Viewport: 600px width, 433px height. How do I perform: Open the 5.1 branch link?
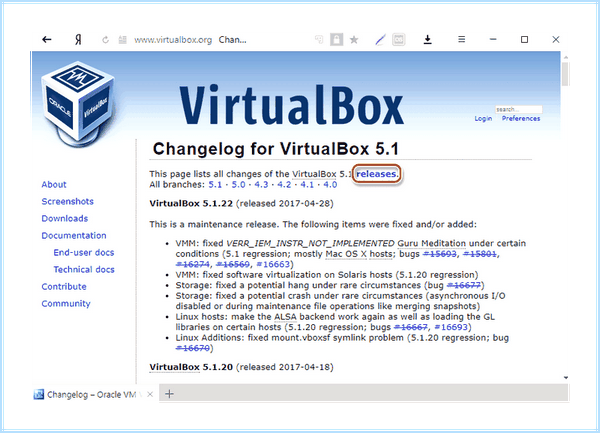click(215, 185)
